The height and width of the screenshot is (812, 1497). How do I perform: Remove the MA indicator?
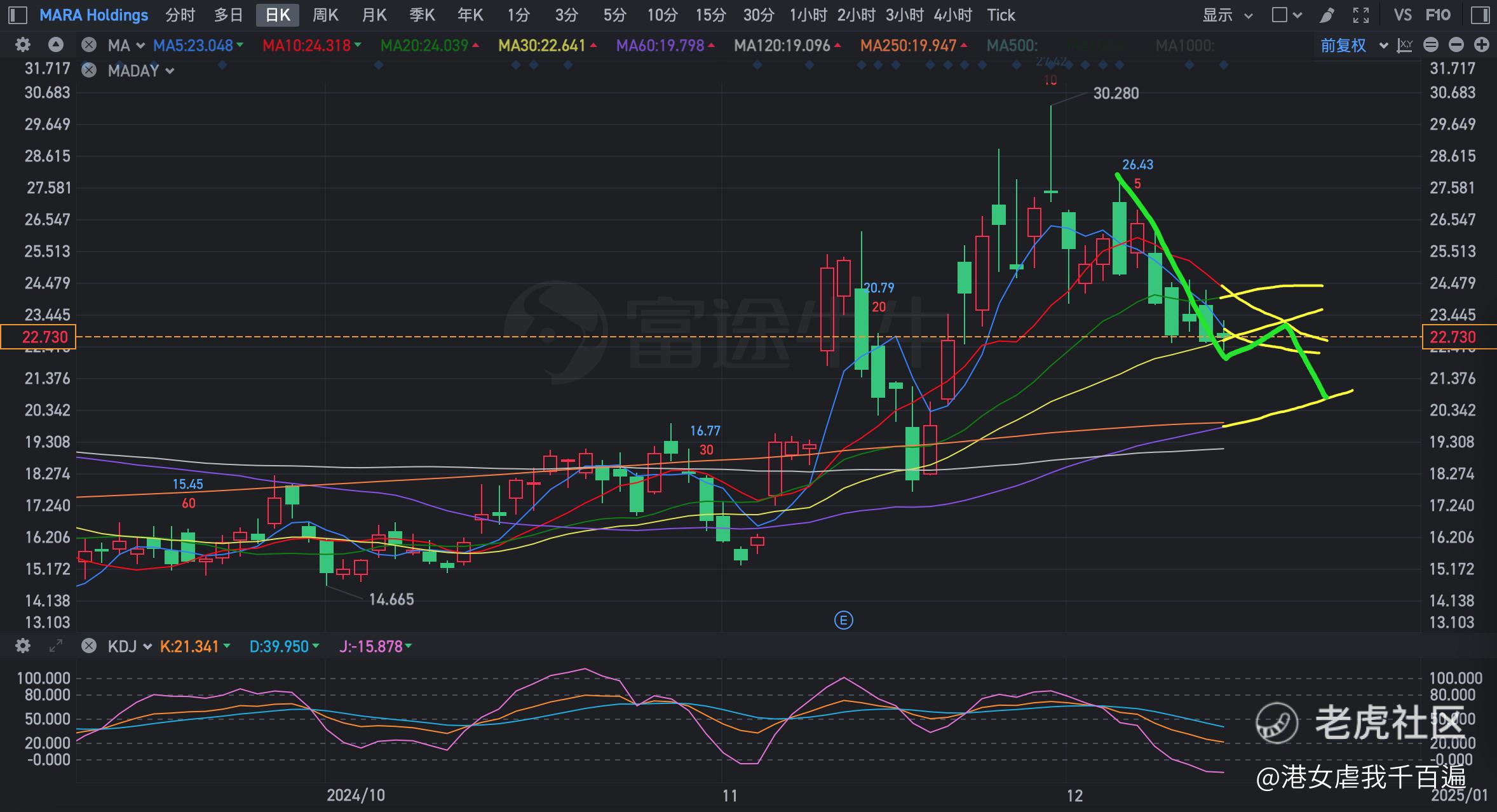[89, 45]
